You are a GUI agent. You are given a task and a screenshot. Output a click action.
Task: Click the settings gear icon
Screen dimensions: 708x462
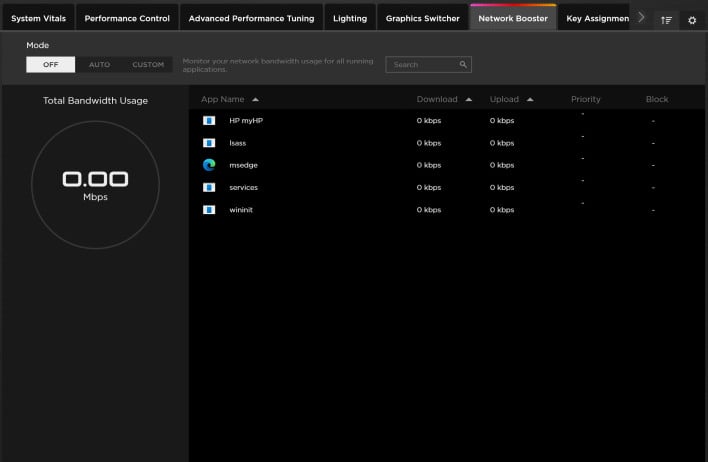point(691,20)
